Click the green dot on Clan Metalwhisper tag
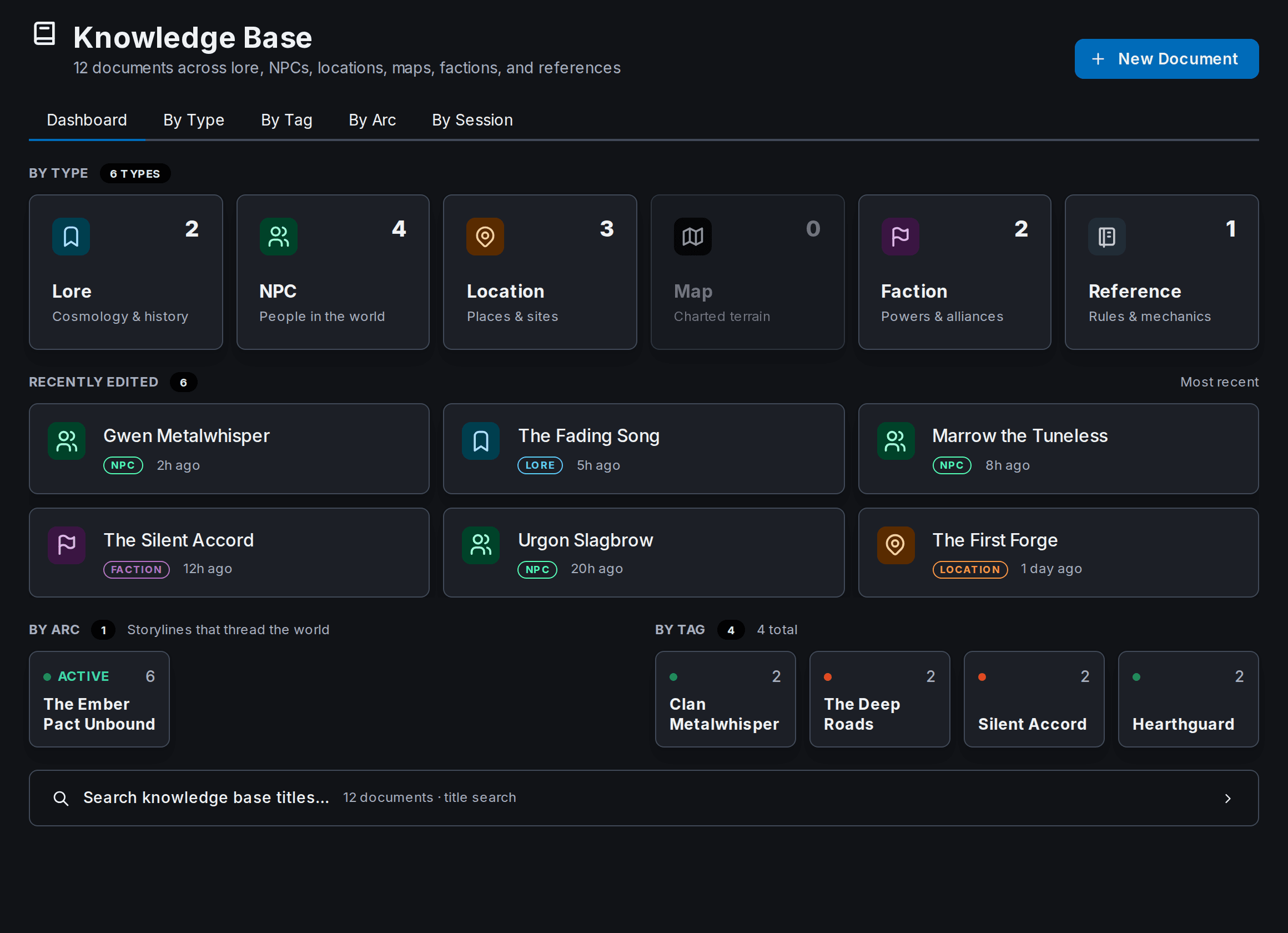Viewport: 1288px width, 933px height. (x=673, y=677)
